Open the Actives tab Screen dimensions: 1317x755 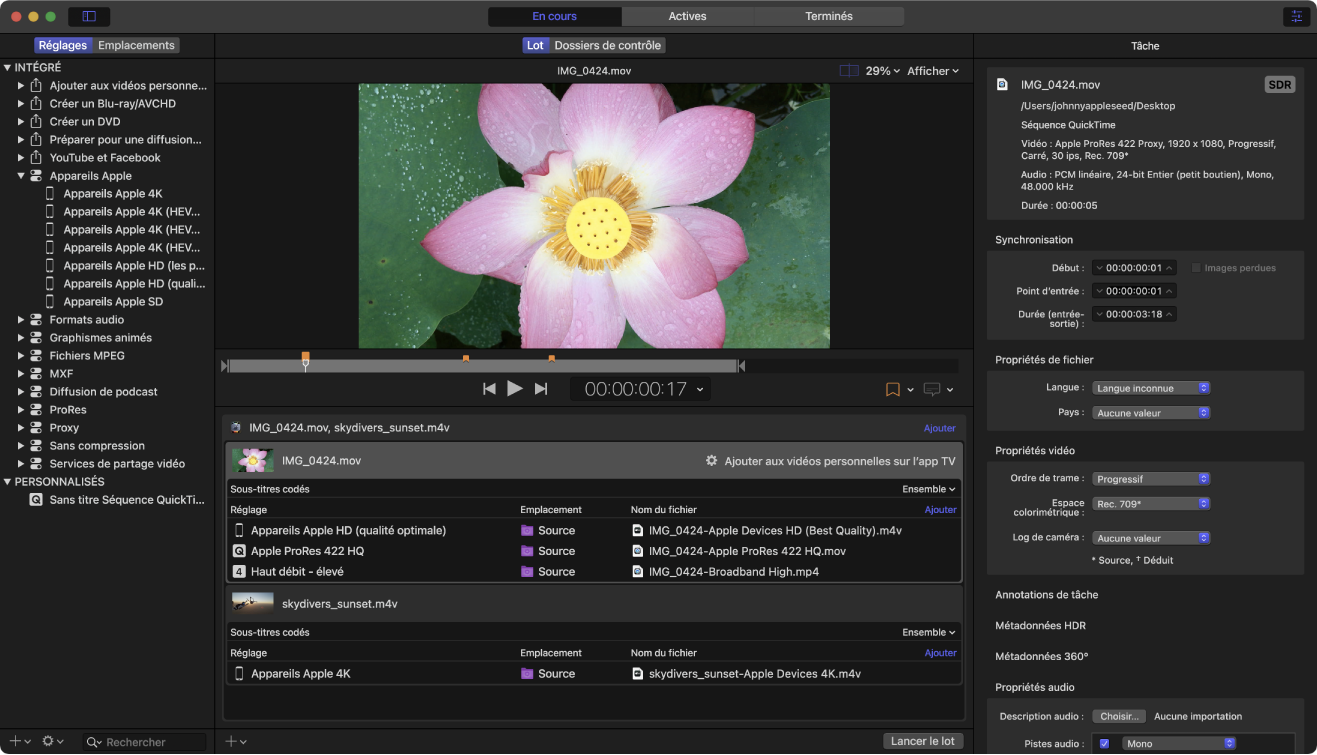[687, 16]
